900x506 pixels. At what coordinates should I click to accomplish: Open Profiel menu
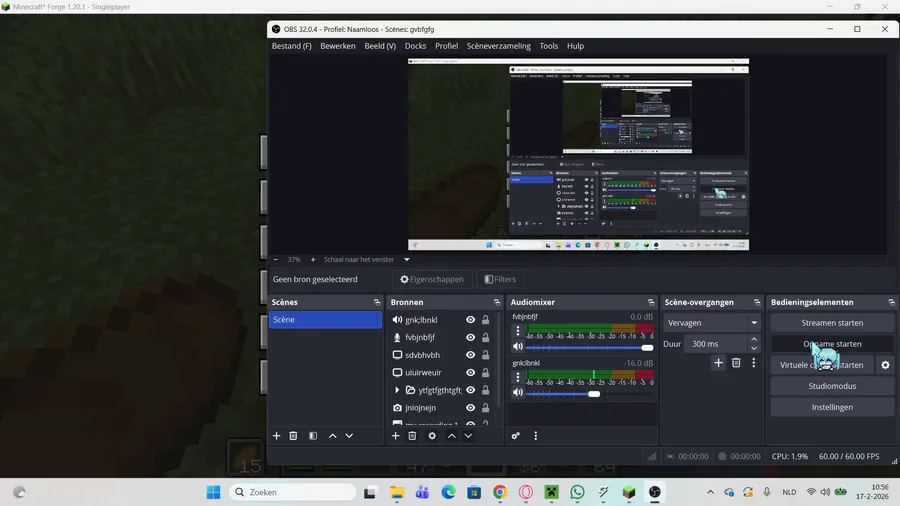tap(447, 46)
